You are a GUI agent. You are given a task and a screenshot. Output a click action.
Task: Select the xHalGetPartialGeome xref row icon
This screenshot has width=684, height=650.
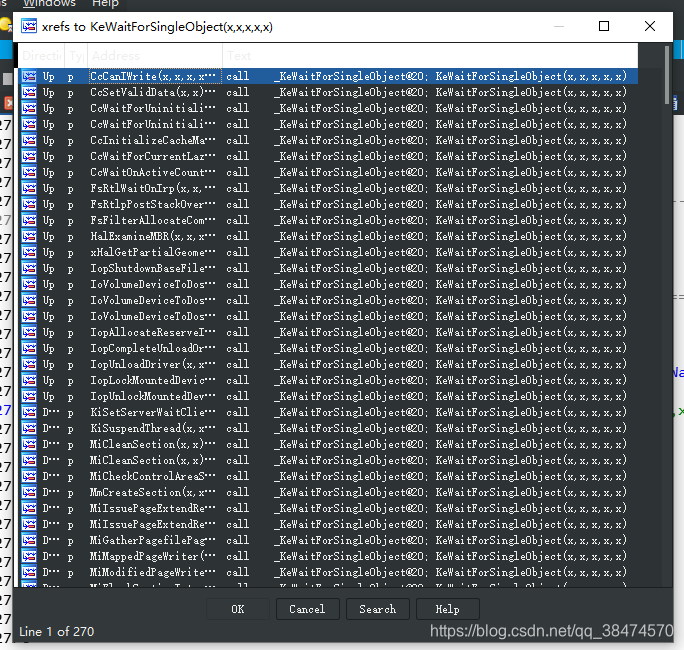(29, 252)
